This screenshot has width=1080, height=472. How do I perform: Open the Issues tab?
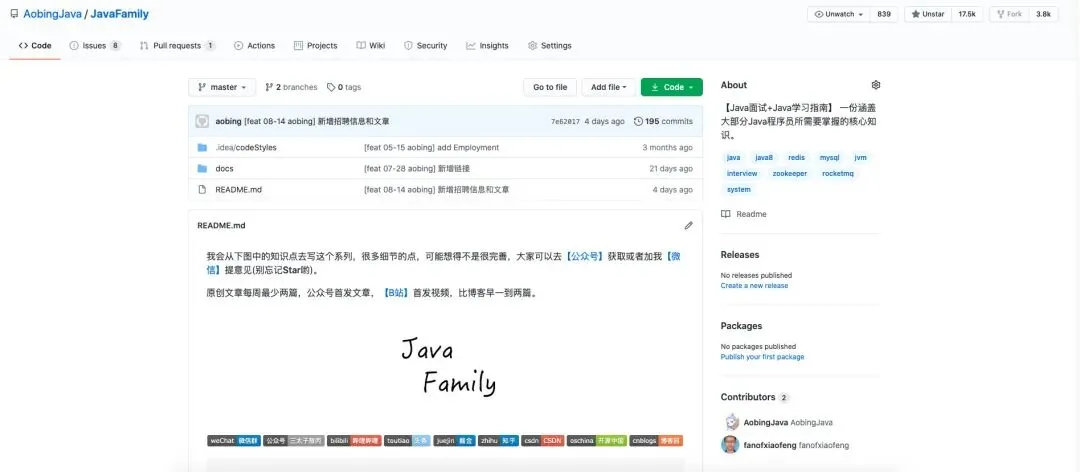coord(95,45)
